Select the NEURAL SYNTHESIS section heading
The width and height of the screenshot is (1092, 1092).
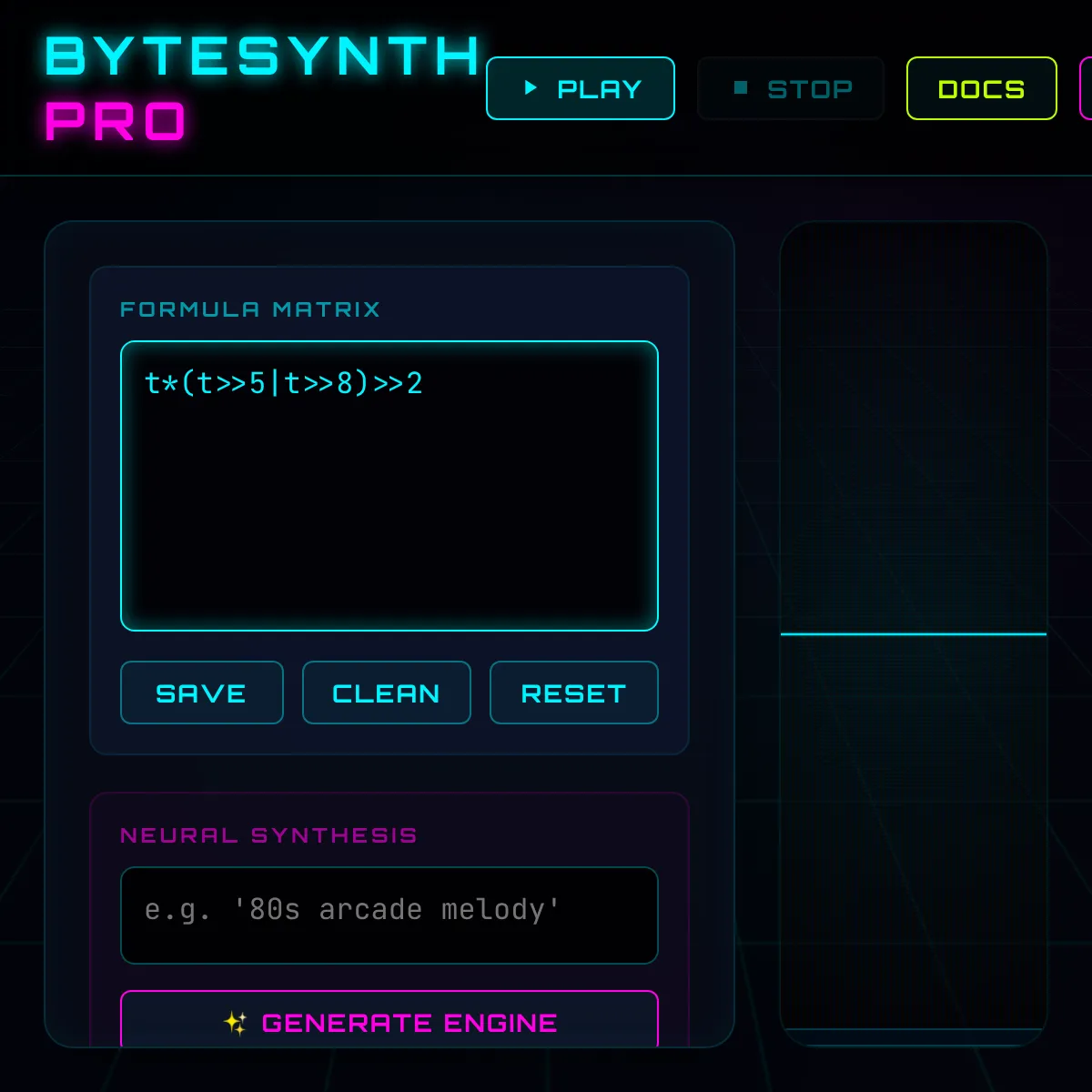pos(268,835)
